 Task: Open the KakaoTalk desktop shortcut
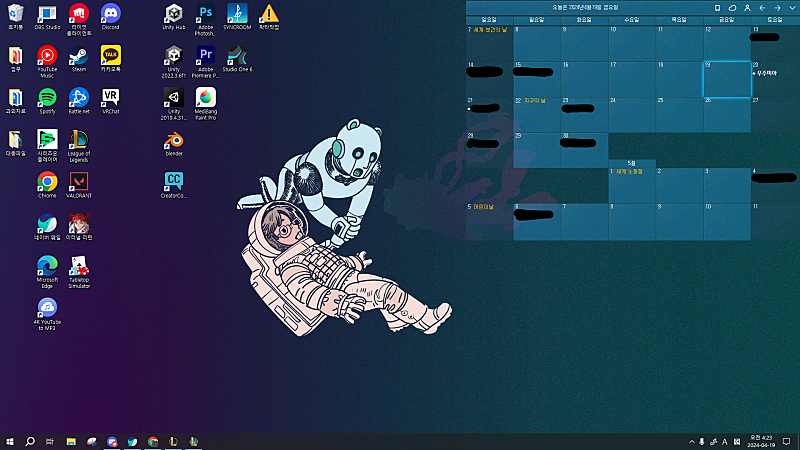(x=110, y=55)
